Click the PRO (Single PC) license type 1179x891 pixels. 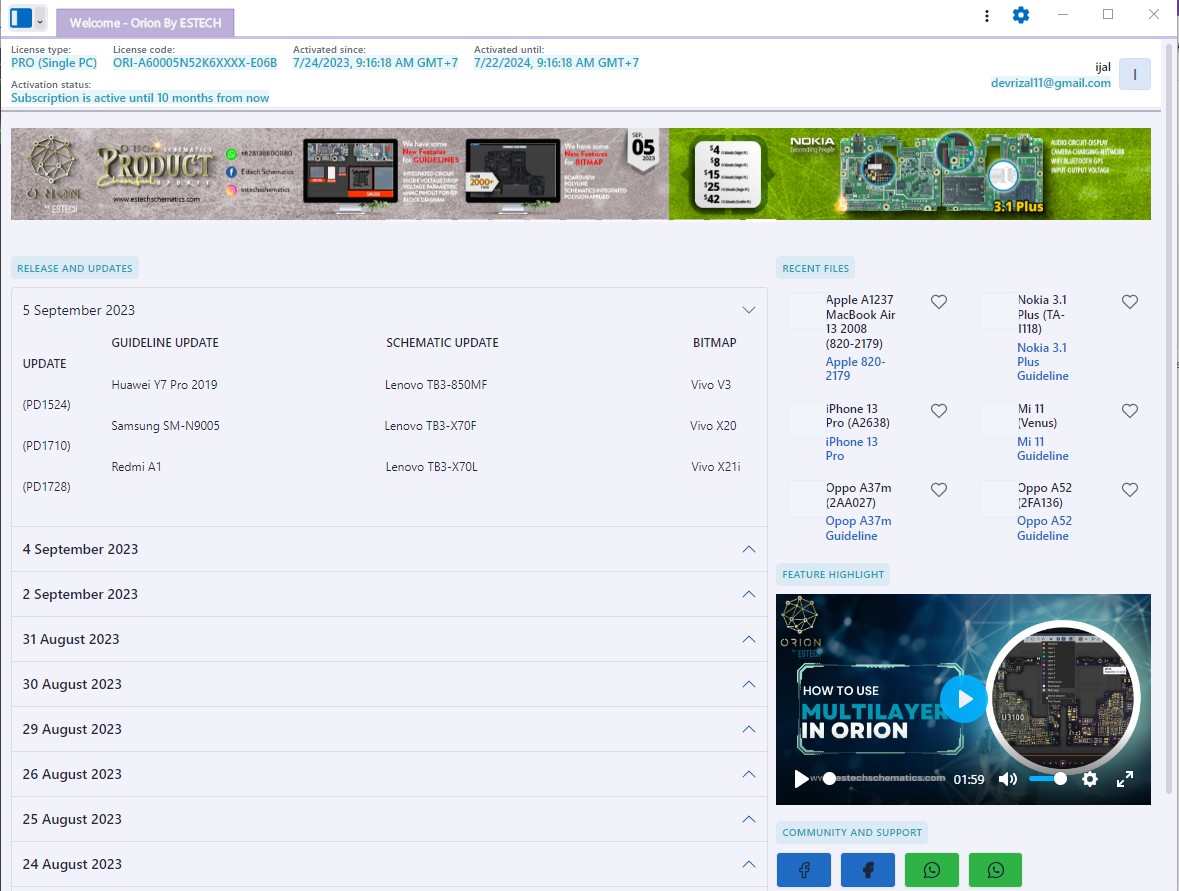point(54,63)
